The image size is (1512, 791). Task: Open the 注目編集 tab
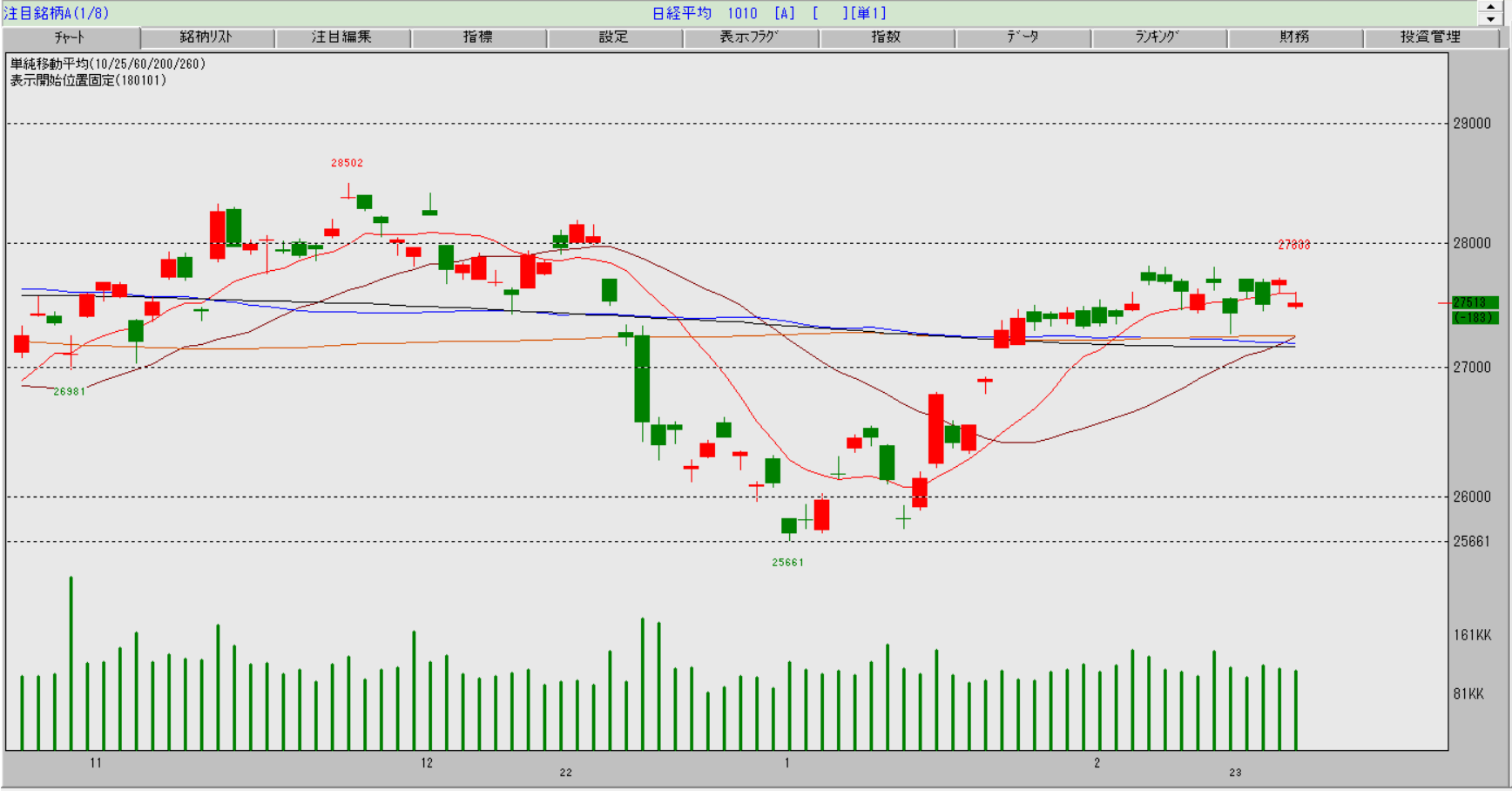tap(342, 37)
